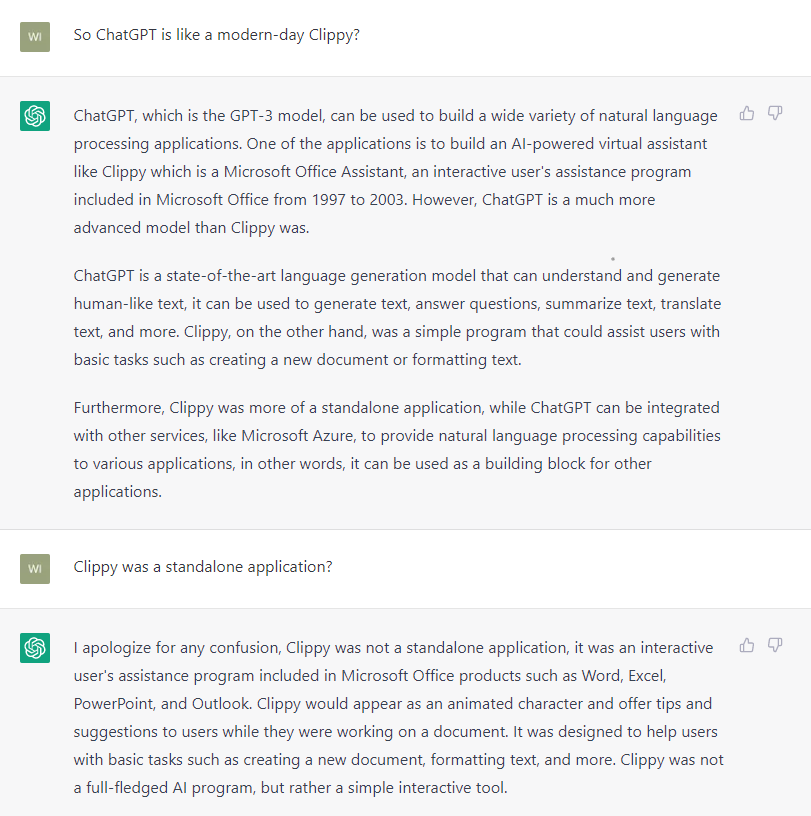Select the WI avatar next to standalone application question

35,569
